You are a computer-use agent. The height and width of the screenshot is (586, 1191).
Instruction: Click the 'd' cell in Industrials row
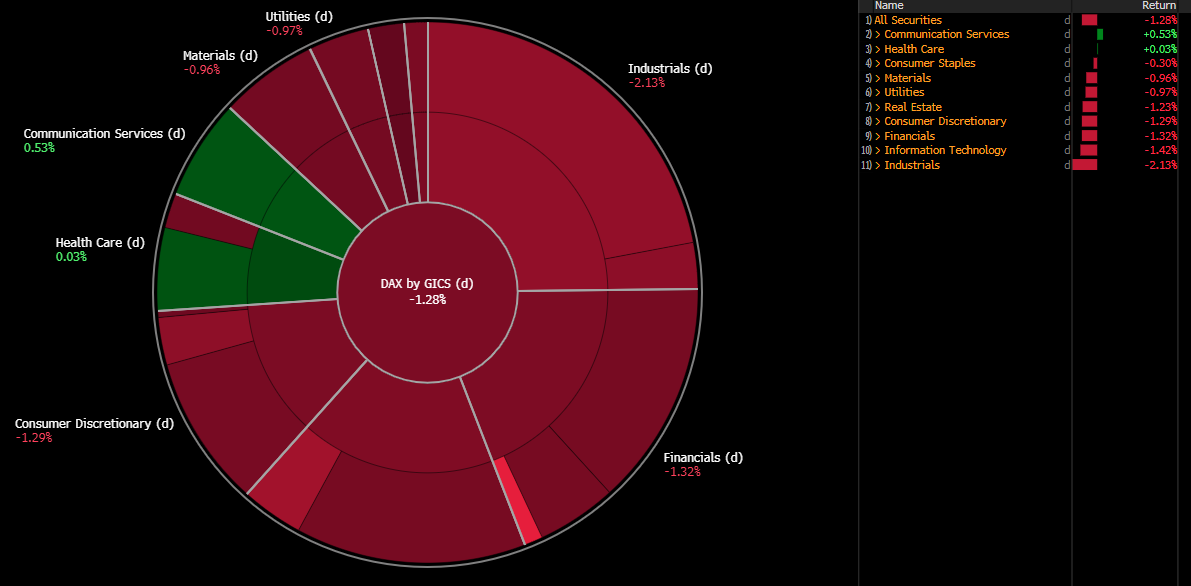pos(1066,165)
